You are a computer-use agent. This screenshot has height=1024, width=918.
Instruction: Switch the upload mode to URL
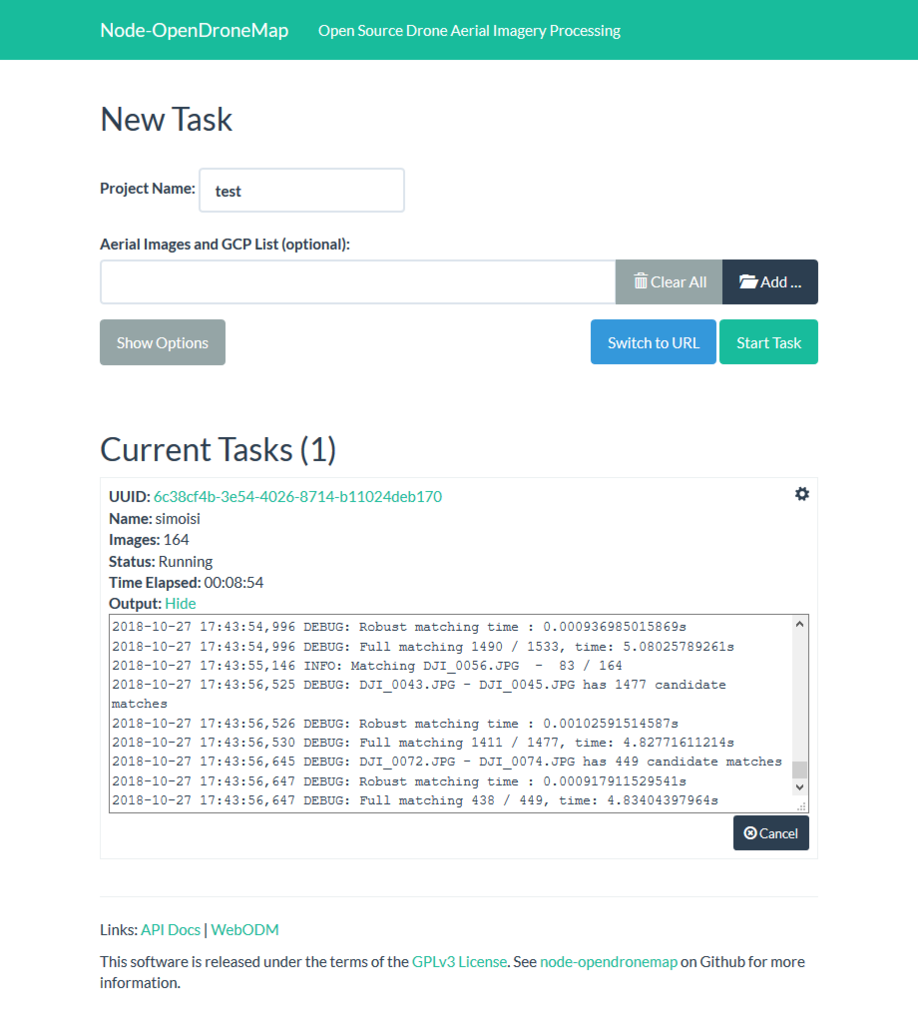pyautogui.click(x=653, y=342)
